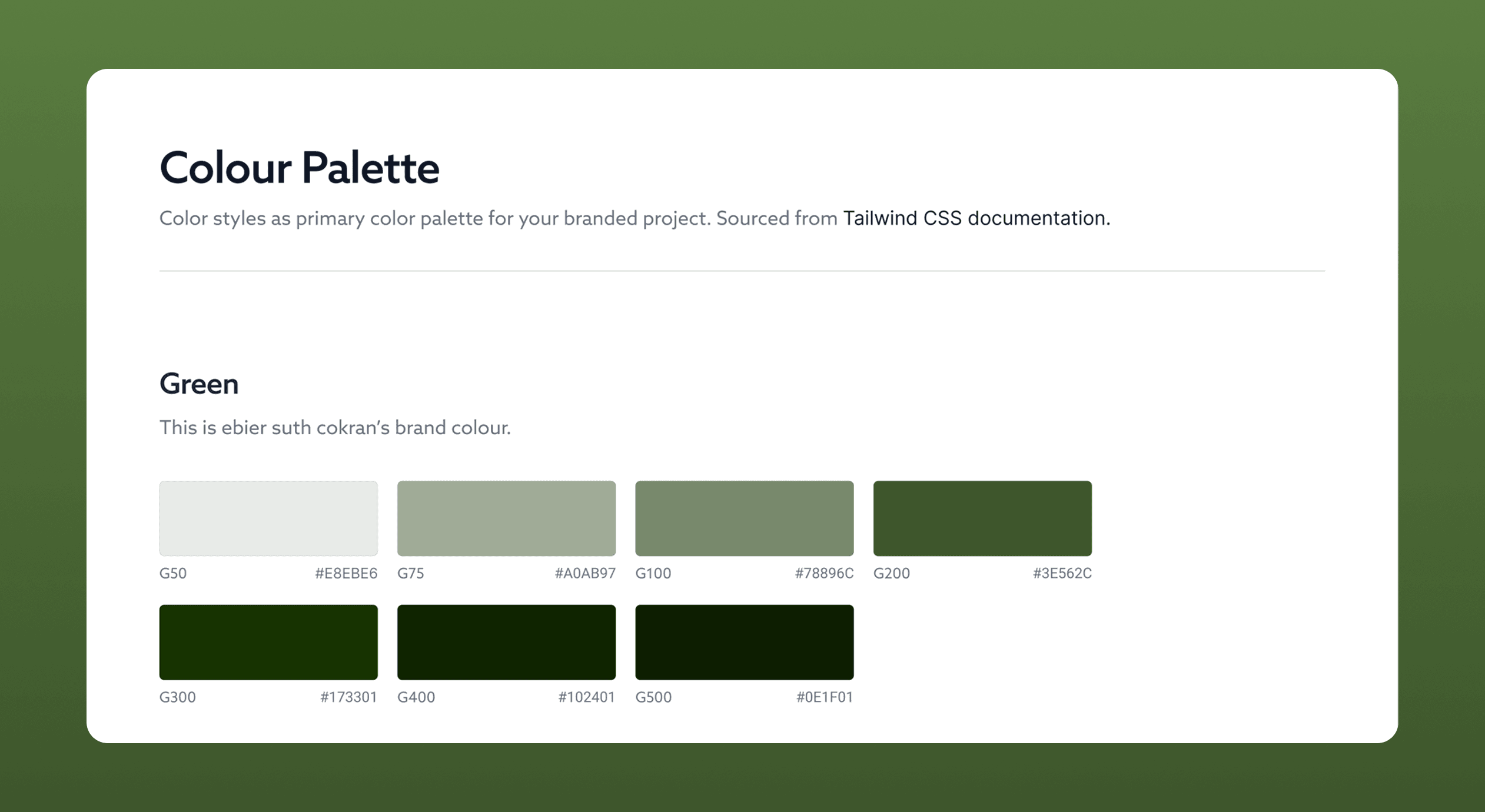Click the #0E1F01 hex value
The width and height of the screenshot is (1485, 812).
click(x=825, y=697)
